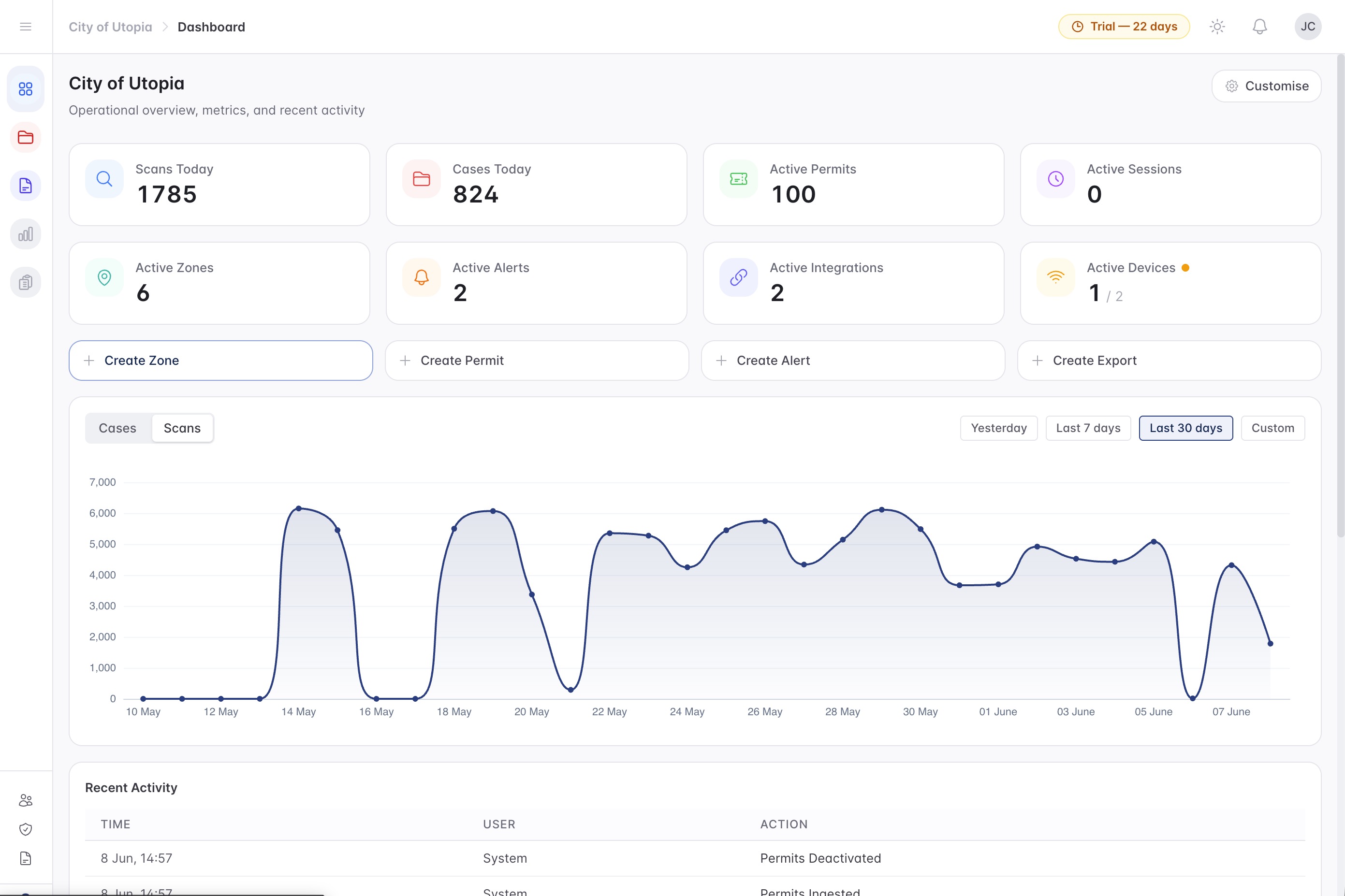This screenshot has width=1345, height=896.
Task: Select the Last 30 days range
Action: coord(1185,428)
